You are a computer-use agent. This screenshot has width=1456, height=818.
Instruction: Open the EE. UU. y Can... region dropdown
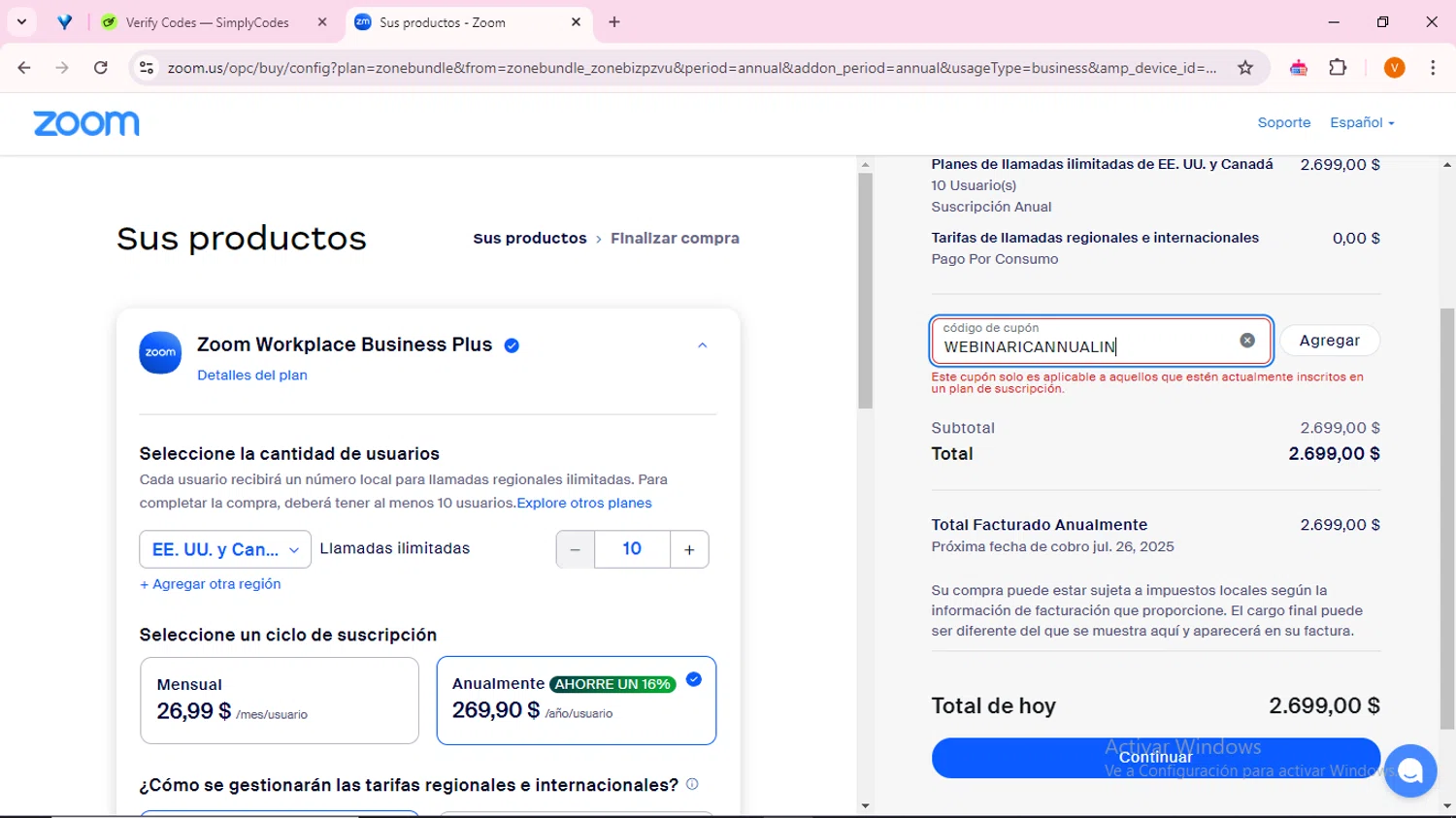coord(225,549)
